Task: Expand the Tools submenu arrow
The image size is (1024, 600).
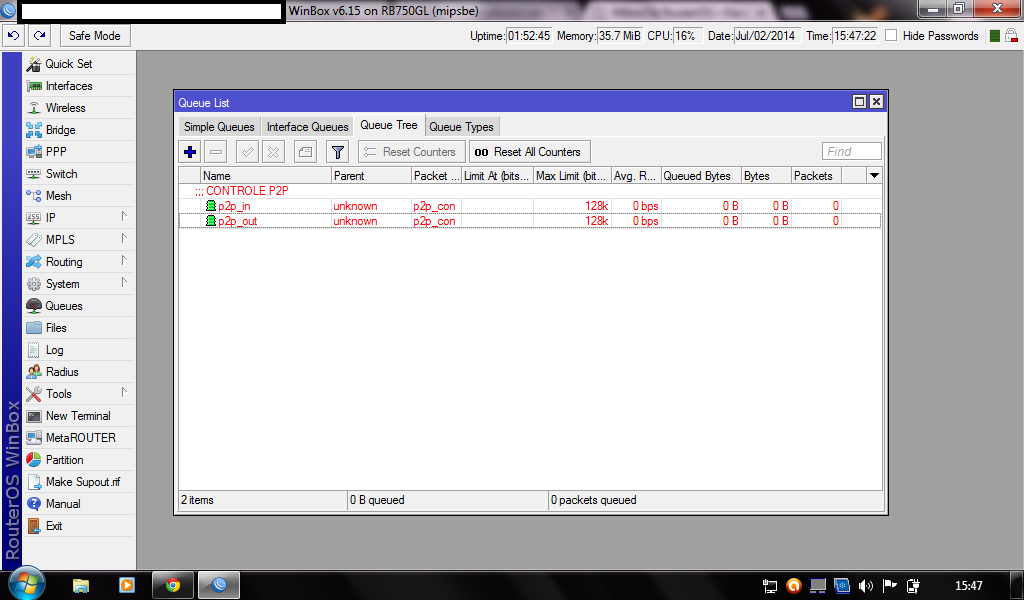Action: (x=124, y=392)
